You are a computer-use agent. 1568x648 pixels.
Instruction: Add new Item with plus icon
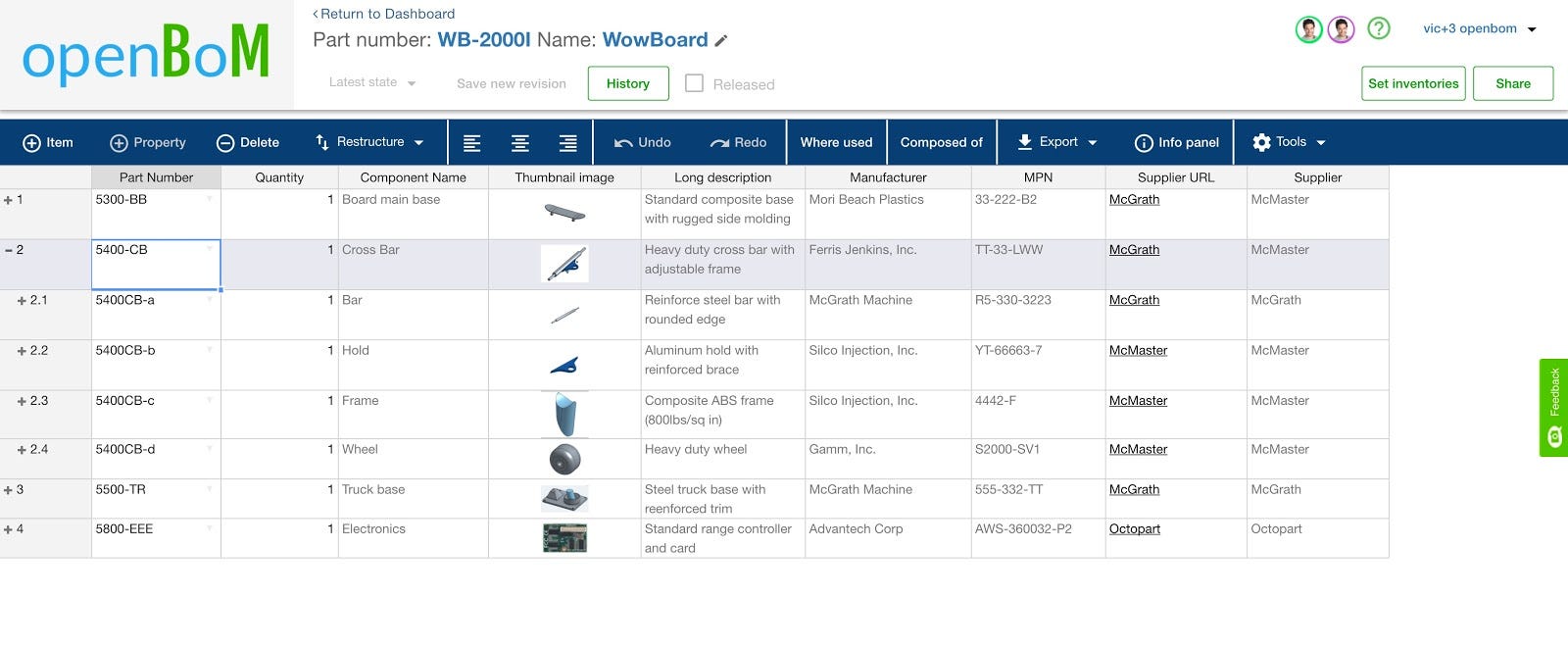48,142
